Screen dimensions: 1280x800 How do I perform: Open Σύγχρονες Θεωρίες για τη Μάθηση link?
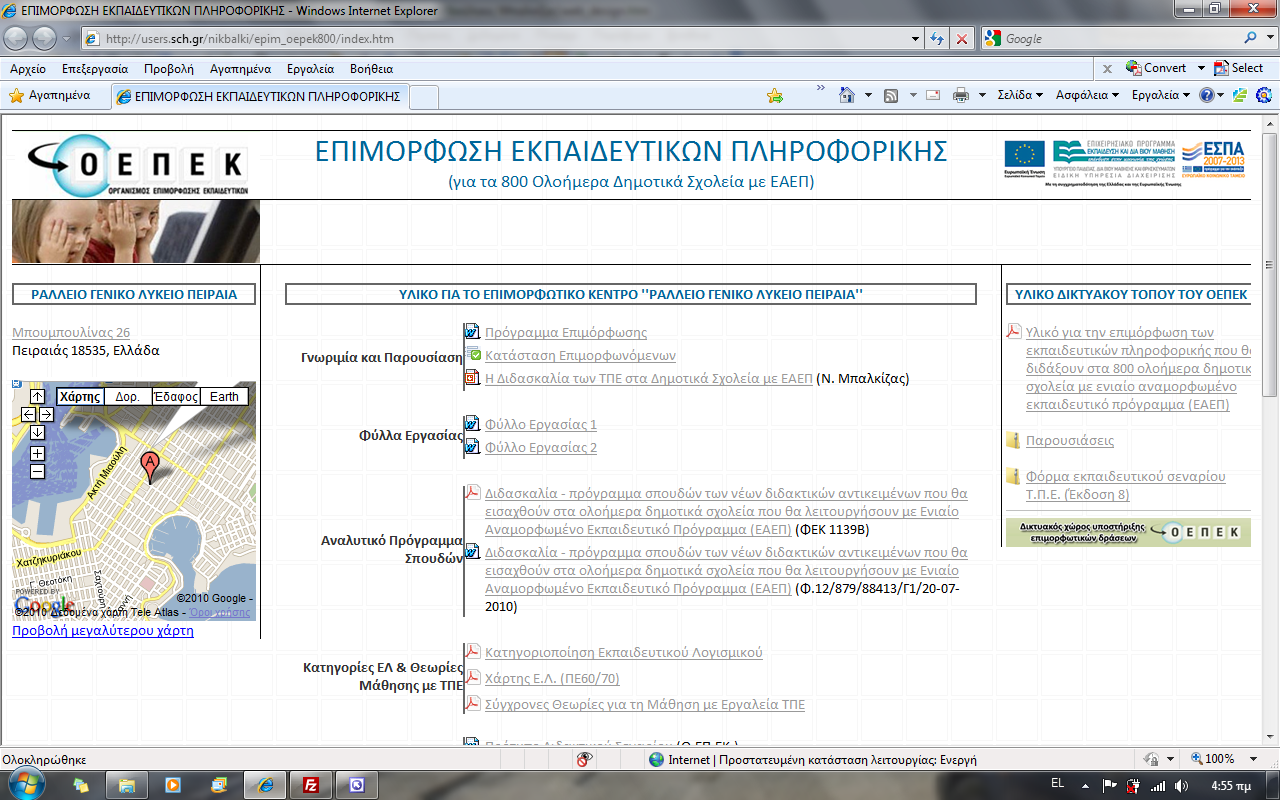click(x=645, y=705)
